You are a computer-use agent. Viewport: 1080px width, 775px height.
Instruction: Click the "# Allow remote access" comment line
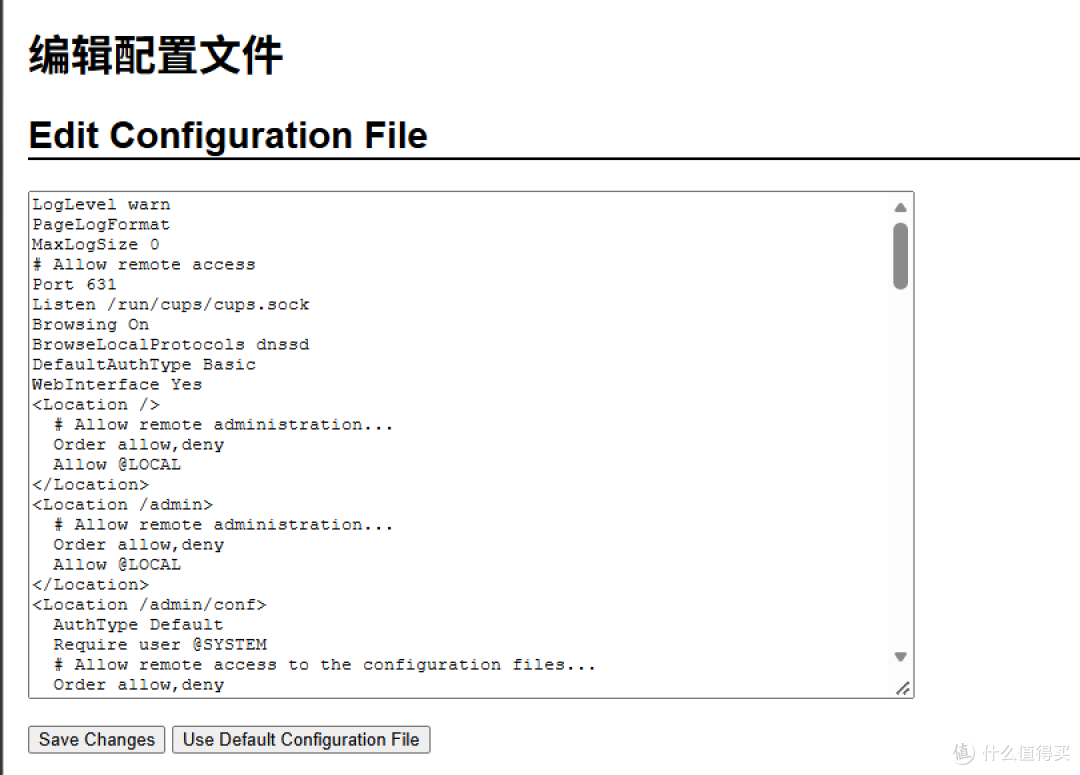(144, 265)
